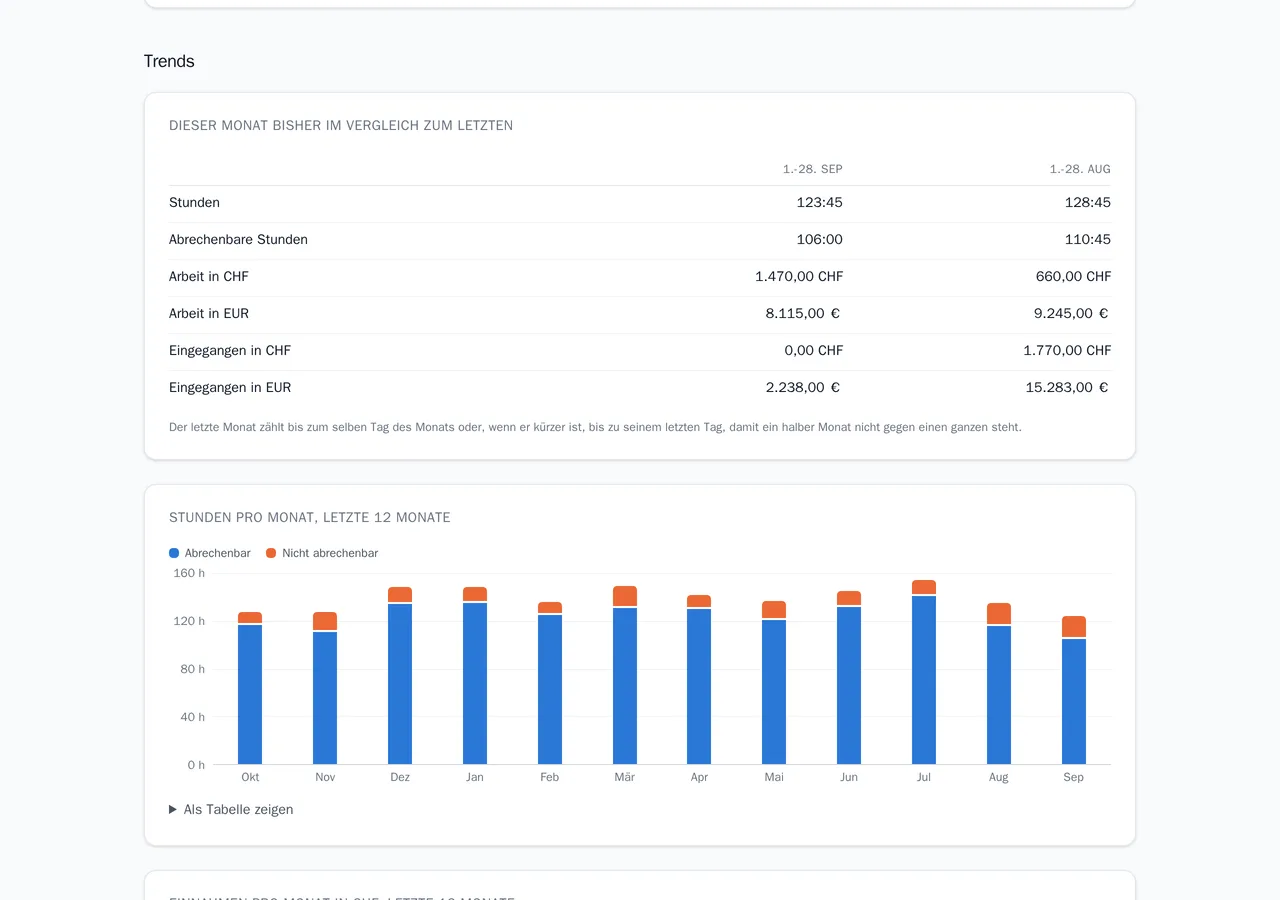
Task: Click the amount "1.770,00 CHF"
Action: [1067, 351]
